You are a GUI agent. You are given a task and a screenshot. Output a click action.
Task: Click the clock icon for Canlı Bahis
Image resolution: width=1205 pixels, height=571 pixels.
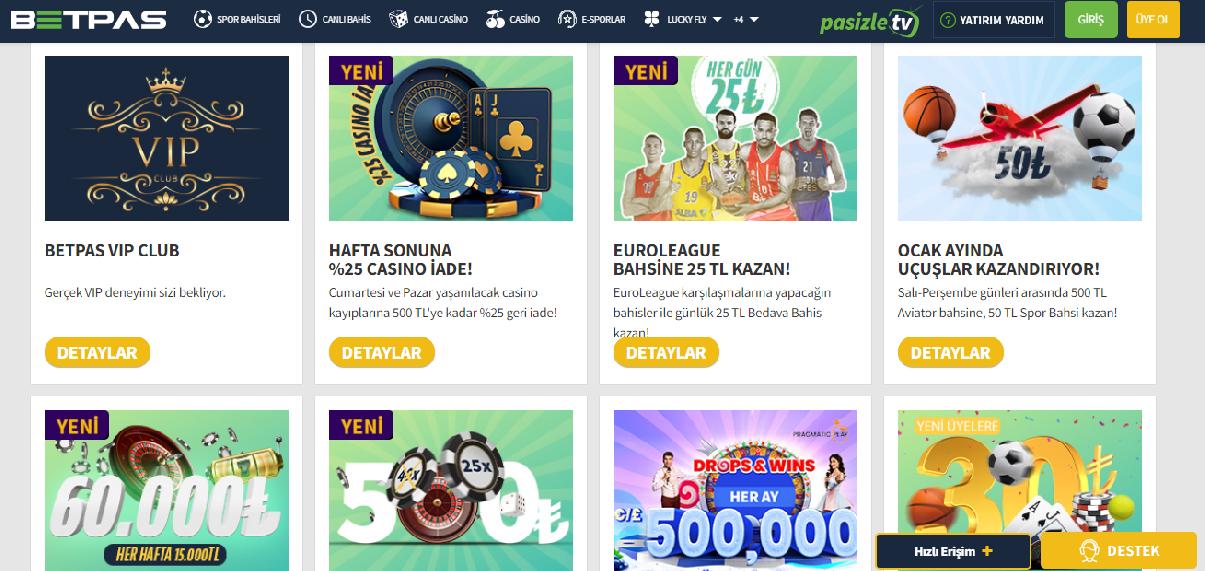308,19
